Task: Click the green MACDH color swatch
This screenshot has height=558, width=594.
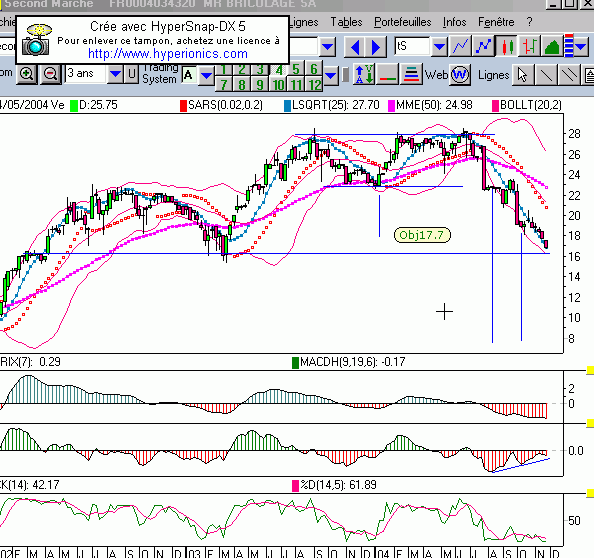Action: click(x=295, y=363)
